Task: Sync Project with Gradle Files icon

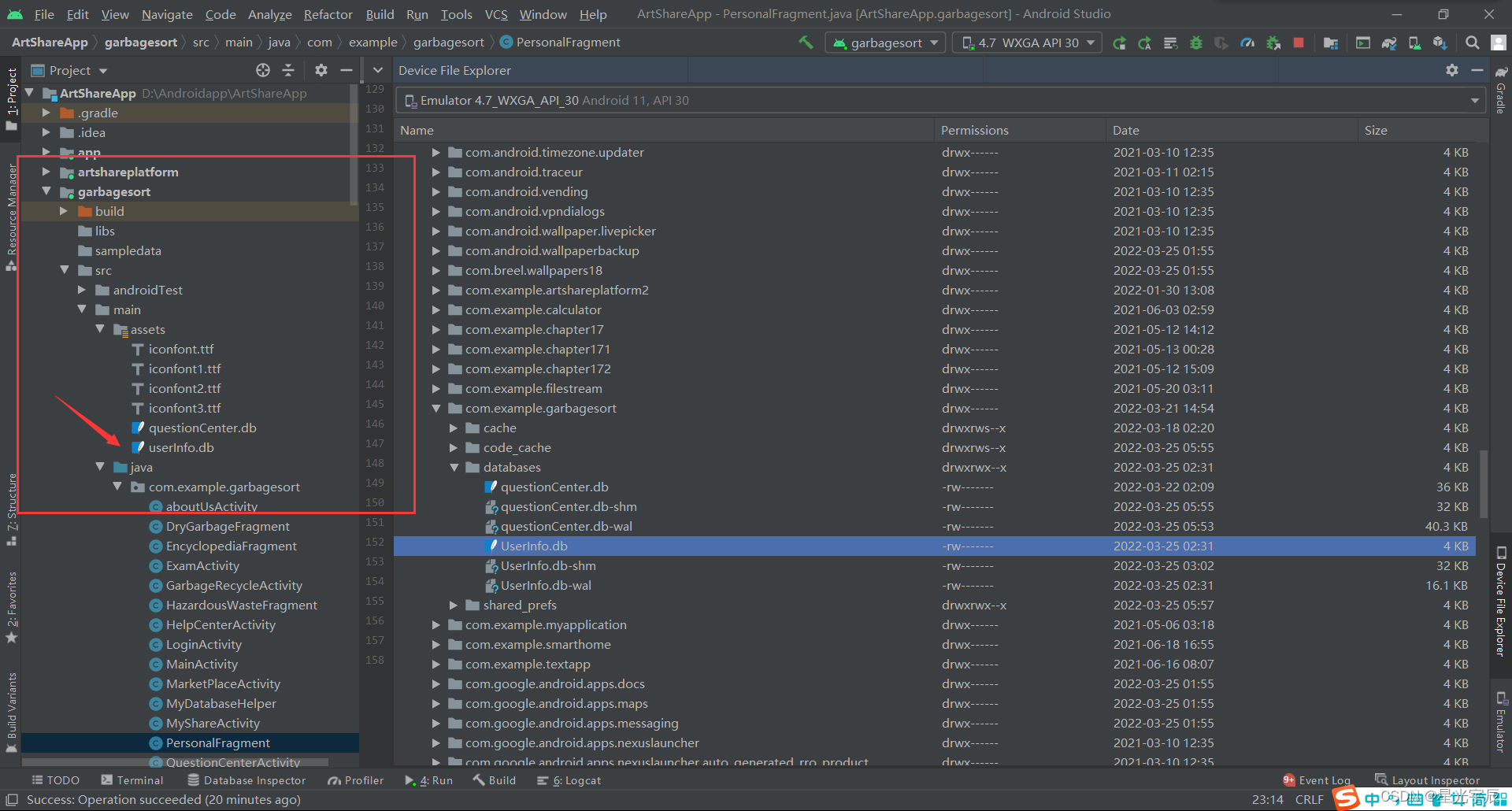Action: [x=1389, y=43]
